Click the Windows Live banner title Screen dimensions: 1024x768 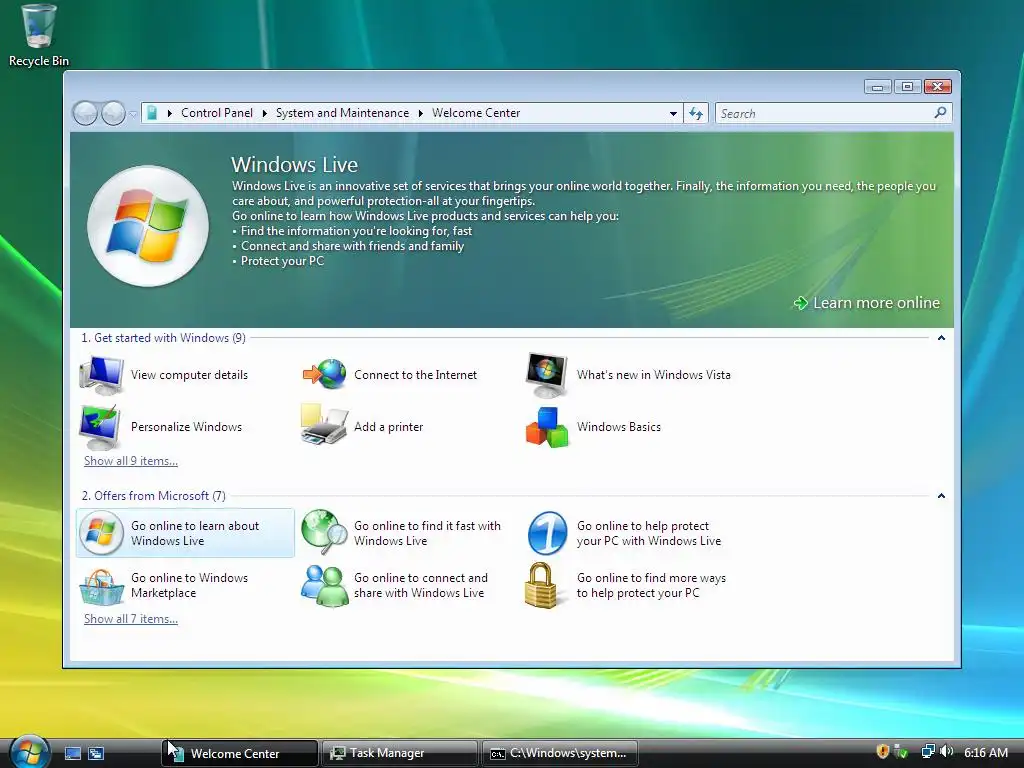point(295,164)
